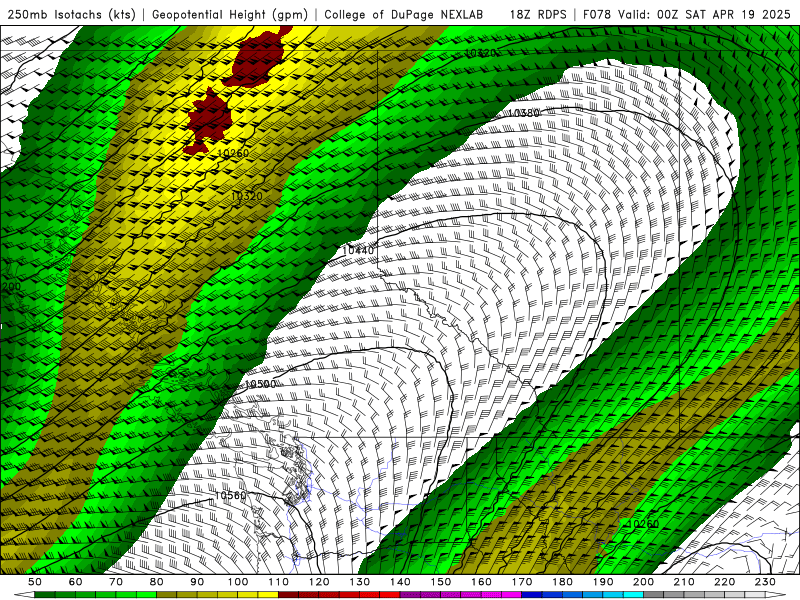Click the 10500 height contour label
This screenshot has height=600, width=800.
(x=260, y=384)
